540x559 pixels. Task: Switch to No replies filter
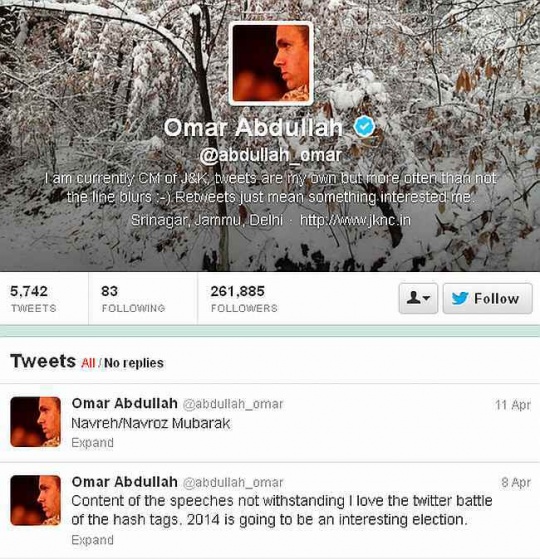point(134,363)
